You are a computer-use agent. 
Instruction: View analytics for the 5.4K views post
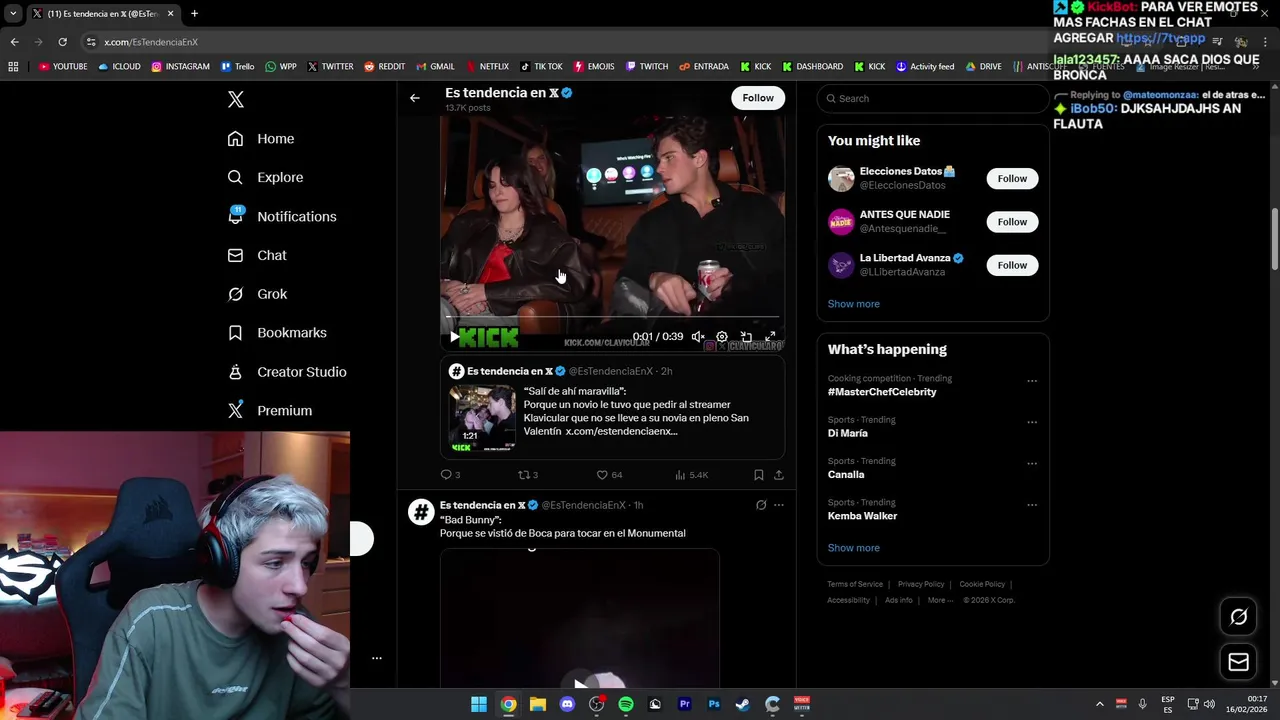[x=691, y=475]
